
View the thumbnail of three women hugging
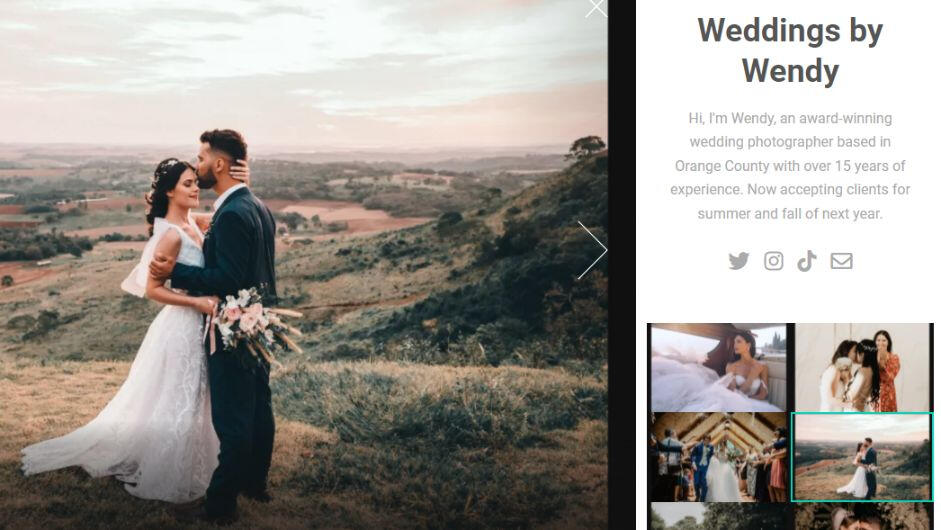(863, 368)
